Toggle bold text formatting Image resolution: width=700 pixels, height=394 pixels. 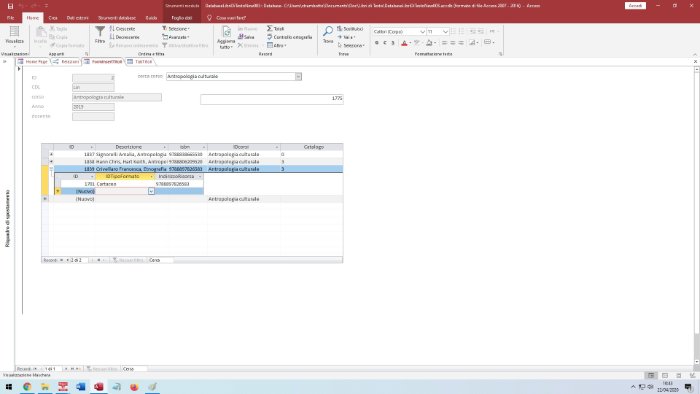pyautogui.click(x=376, y=43)
